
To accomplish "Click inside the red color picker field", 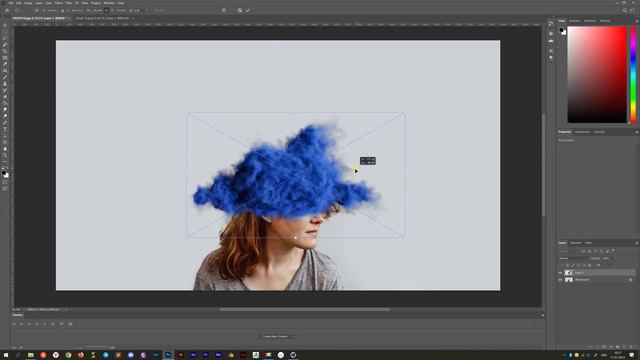I will (x=597, y=74).
